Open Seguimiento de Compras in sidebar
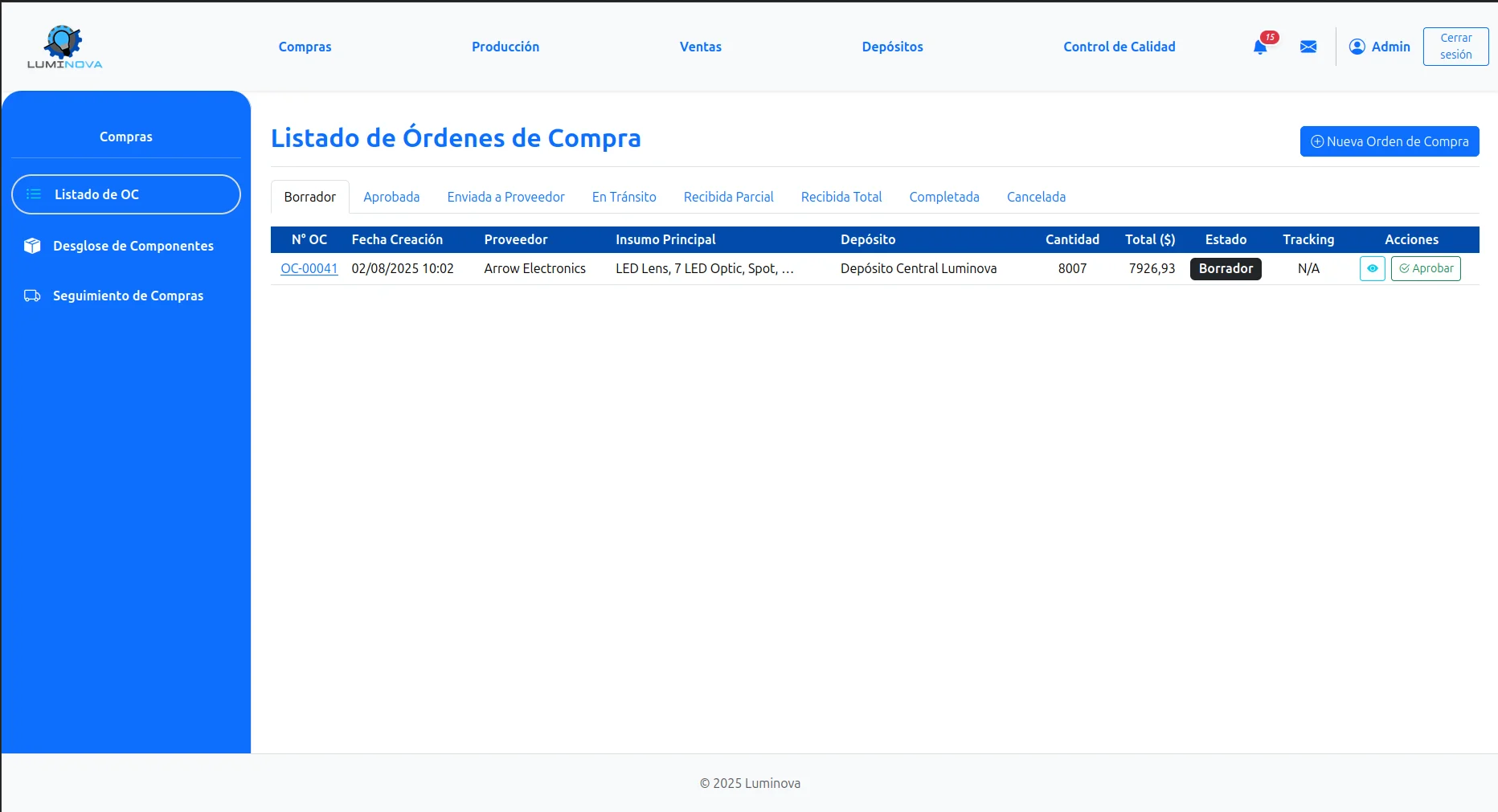The height and width of the screenshot is (812, 1498). point(128,296)
